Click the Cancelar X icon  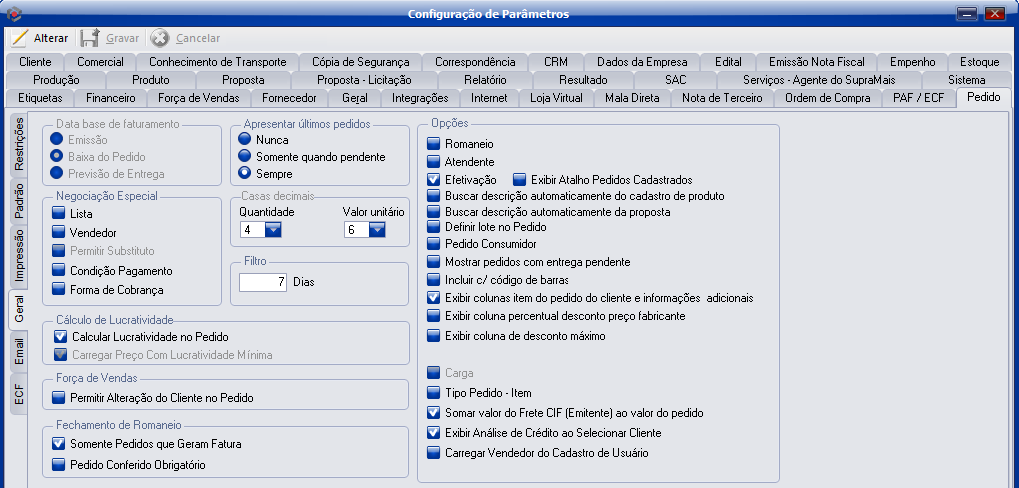(159, 38)
